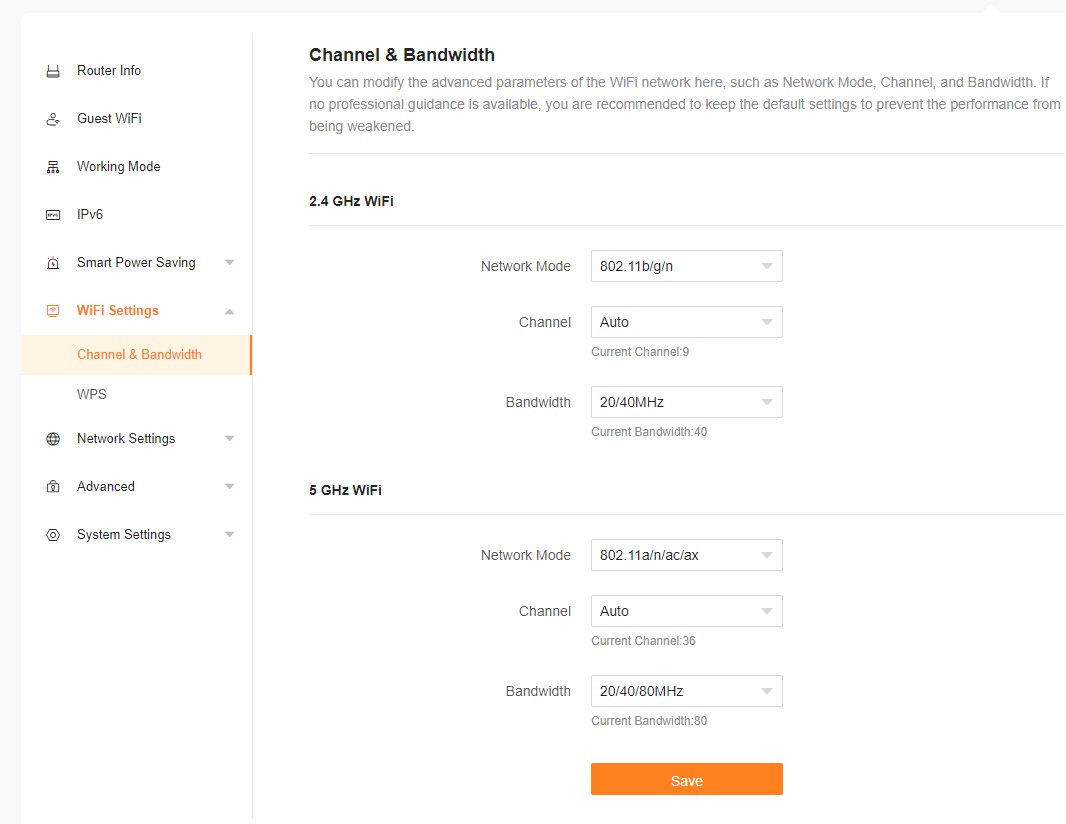1066x824 pixels.
Task: Open the 2.4 GHz Channel dropdown
Action: (686, 322)
